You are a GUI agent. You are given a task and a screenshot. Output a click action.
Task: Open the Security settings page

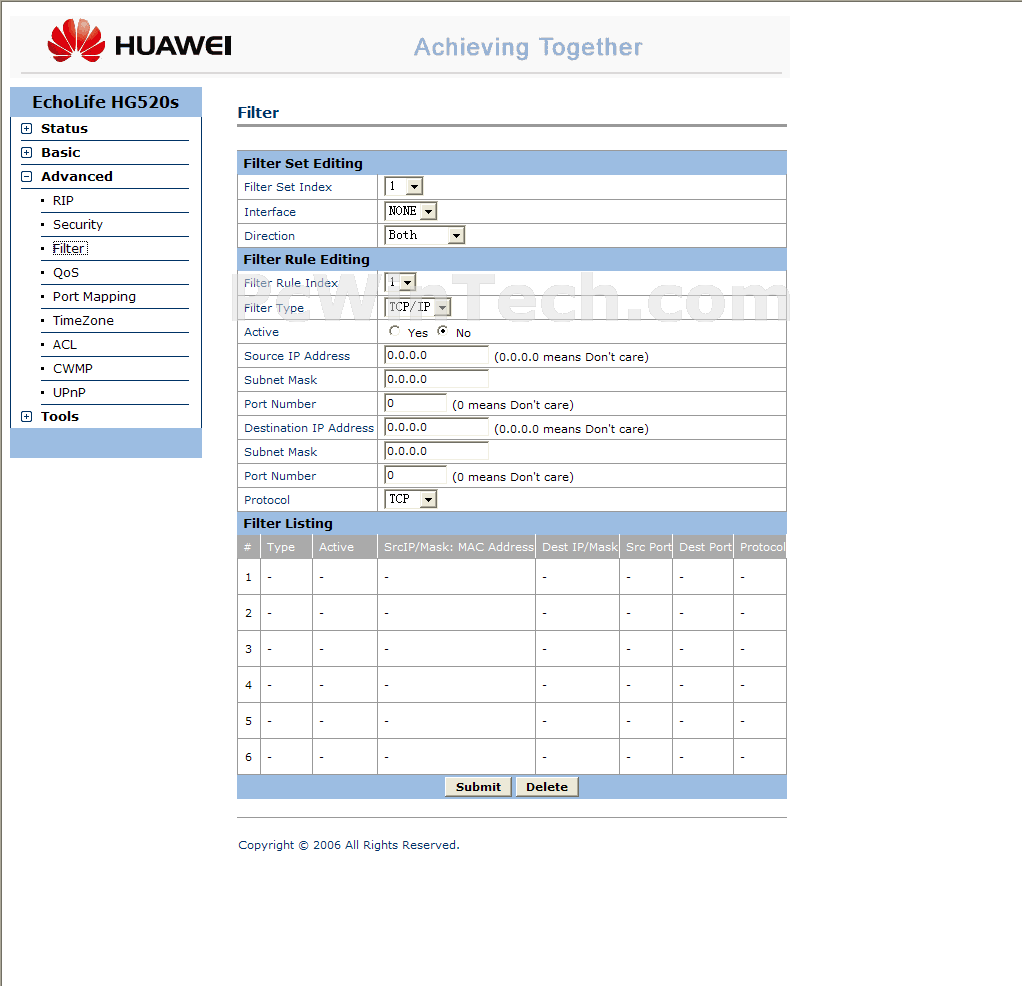pos(78,225)
